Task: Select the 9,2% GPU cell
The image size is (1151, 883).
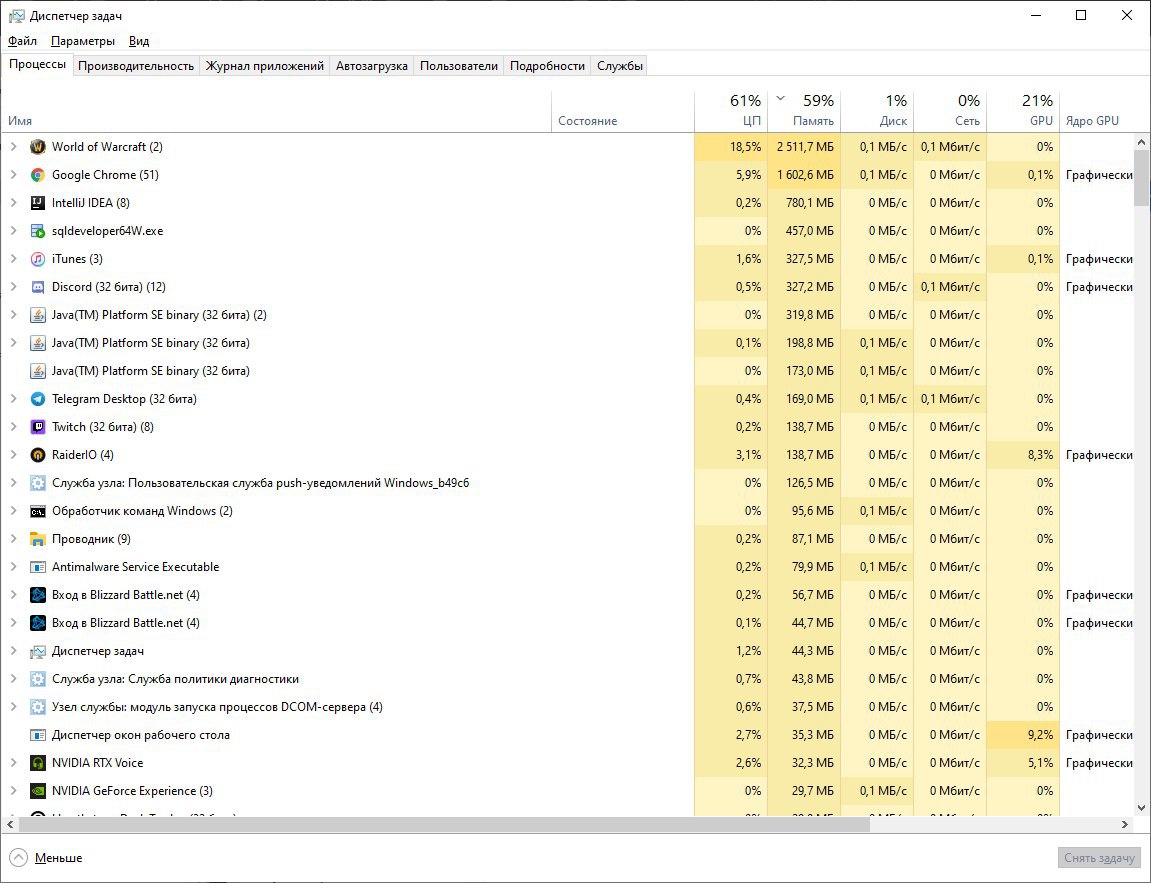Action: (1023, 735)
